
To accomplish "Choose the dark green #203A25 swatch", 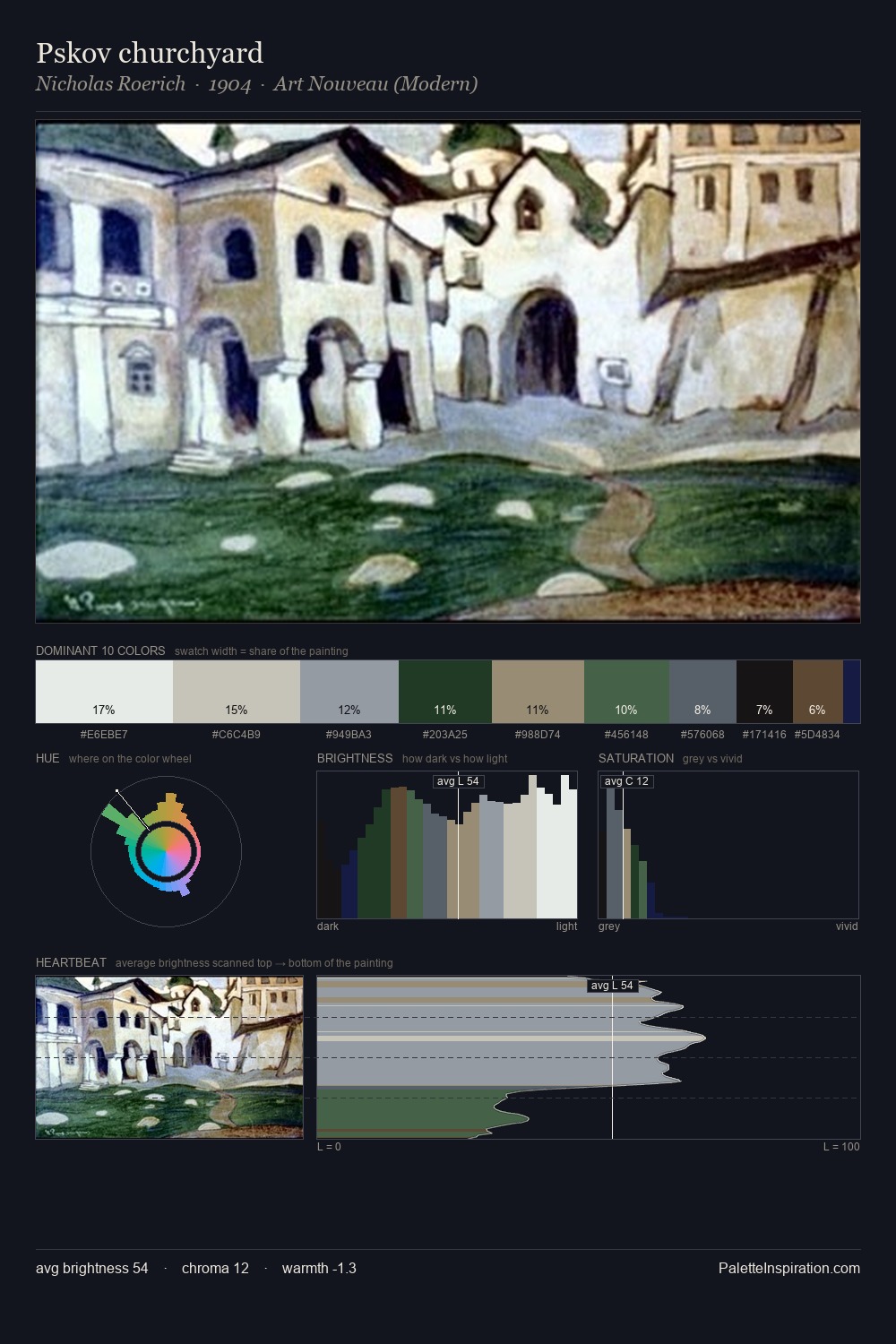I will coord(445,692).
